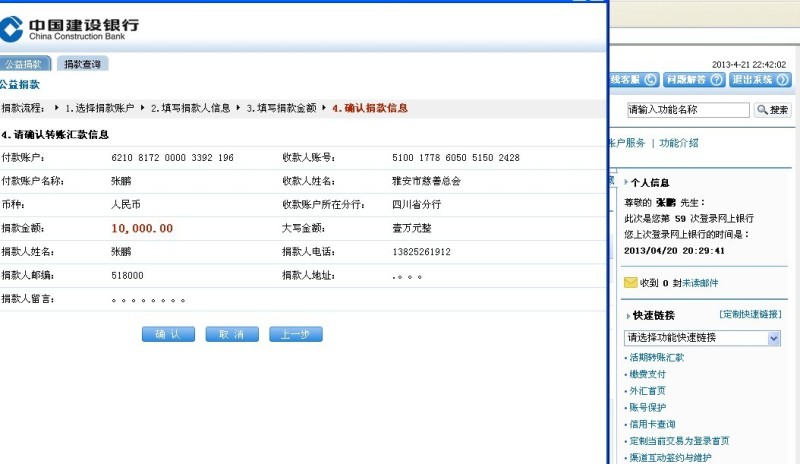This screenshot has height=464, width=800.
Task: Switch to the 捐款查询 tab
Action: click(x=82, y=64)
